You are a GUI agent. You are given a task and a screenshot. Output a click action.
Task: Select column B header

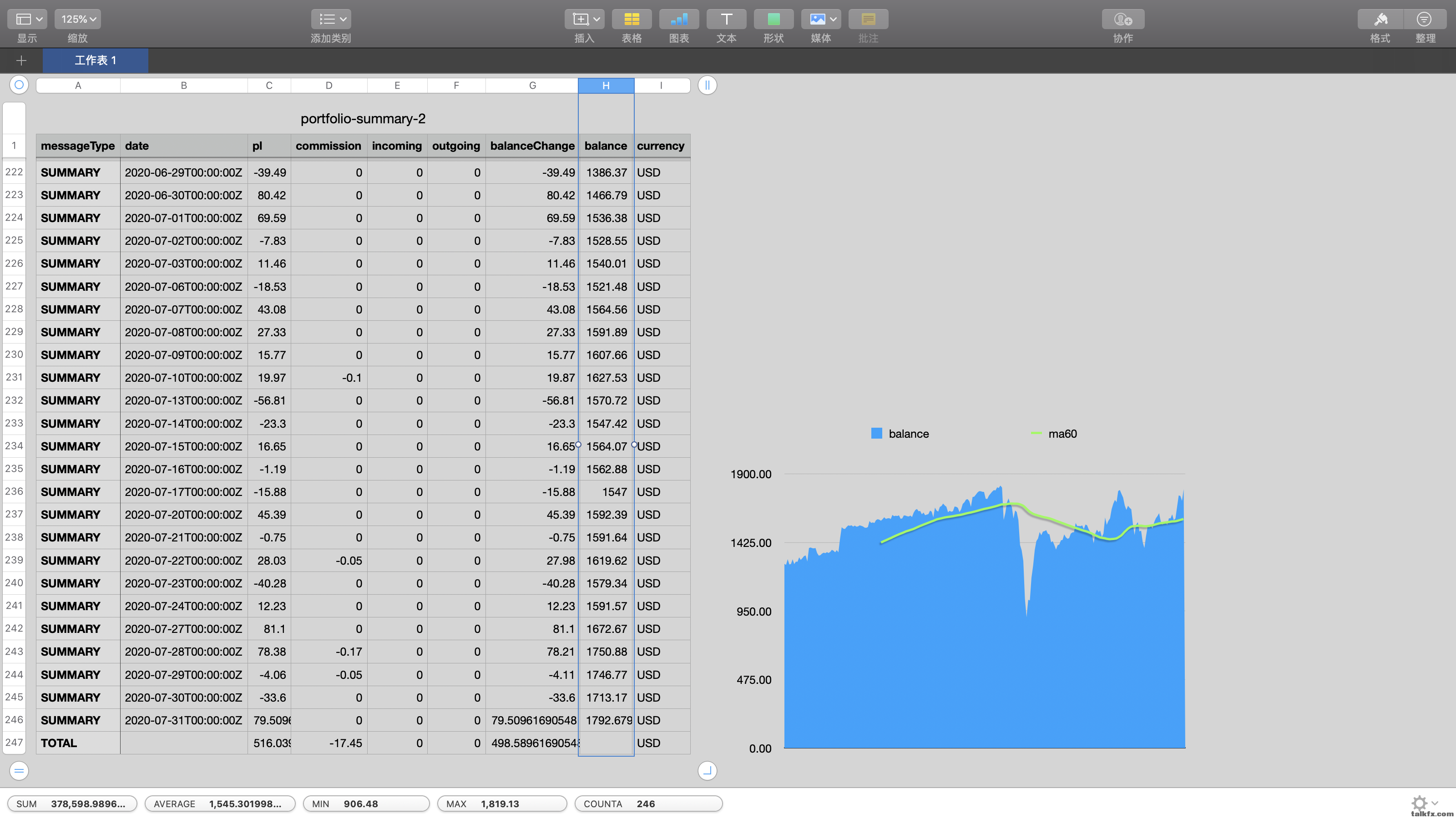pos(184,86)
